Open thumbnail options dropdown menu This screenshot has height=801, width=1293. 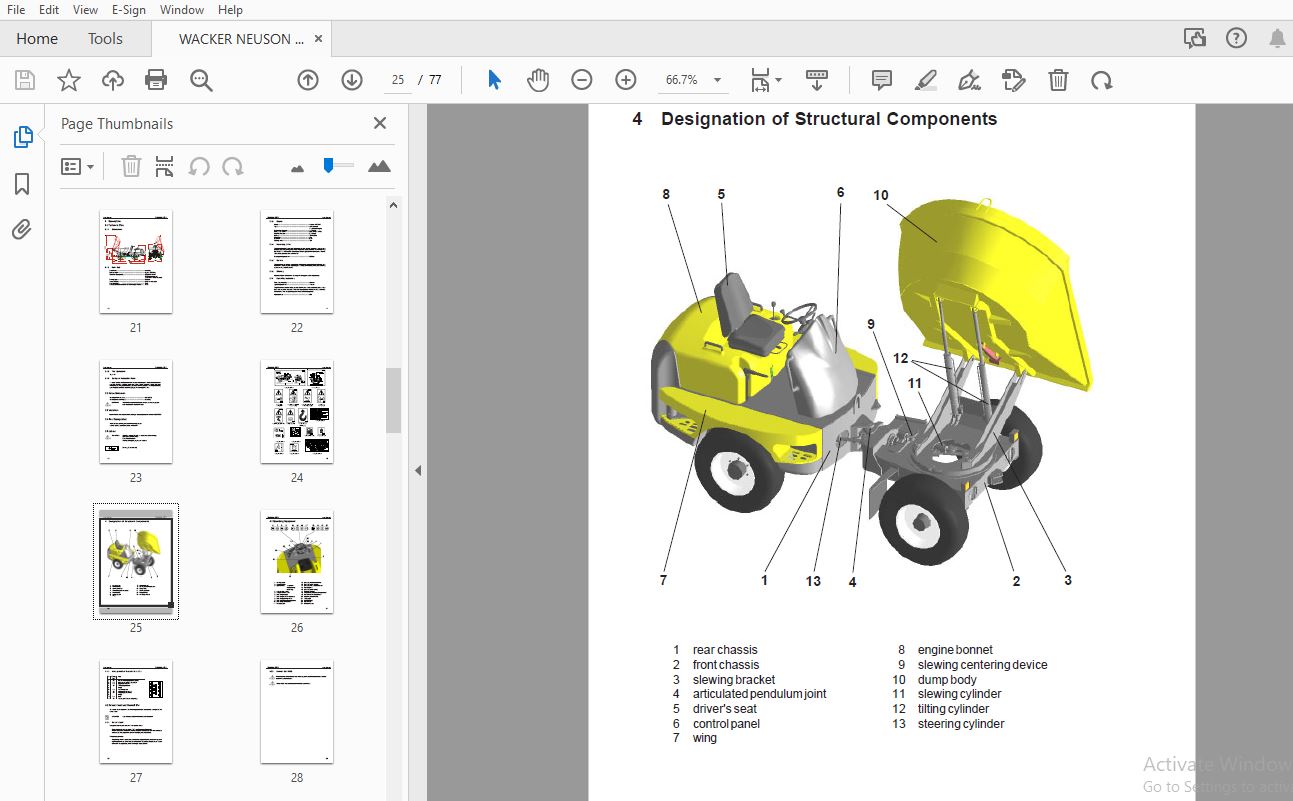(77, 166)
